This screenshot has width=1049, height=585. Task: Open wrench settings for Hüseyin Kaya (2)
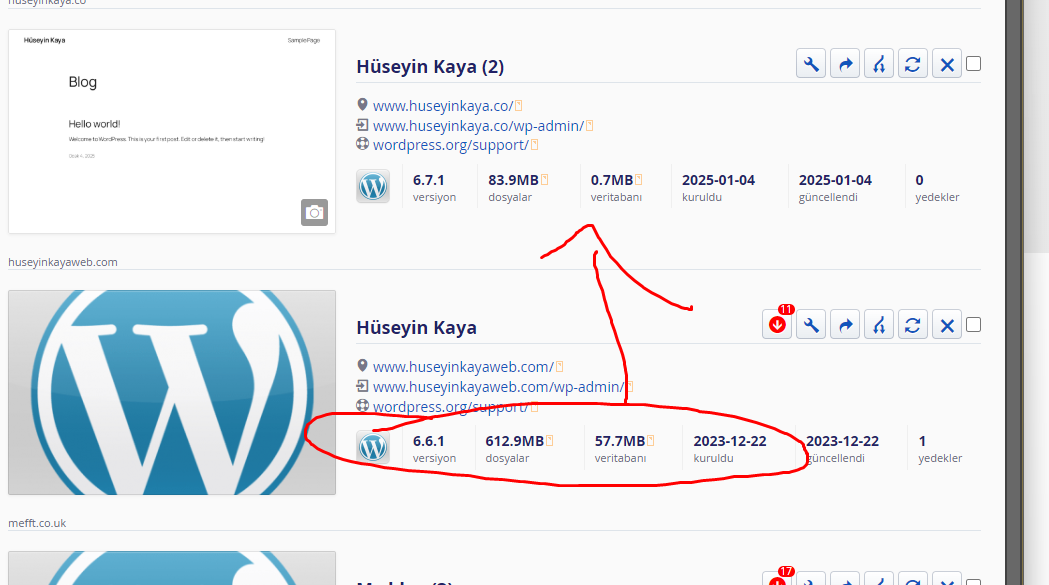811,64
